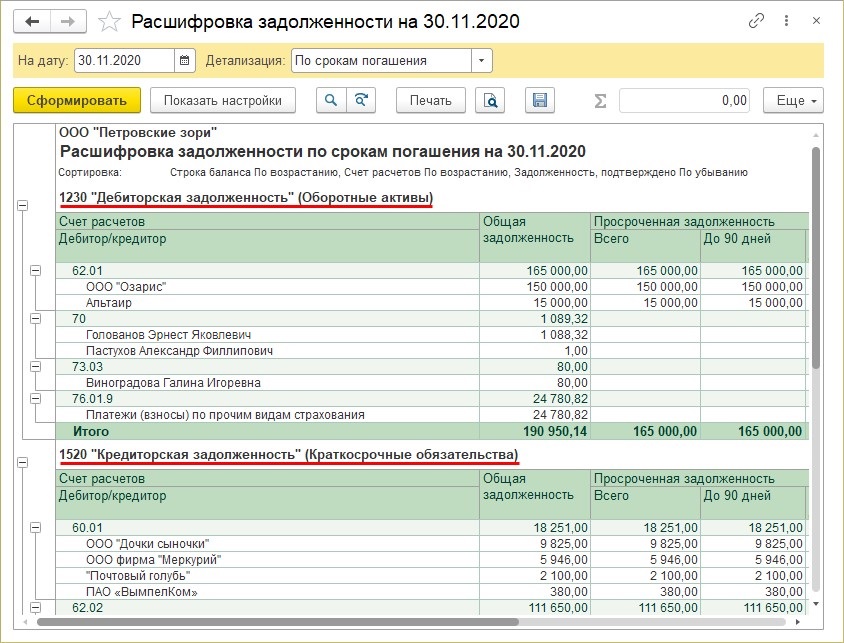Click the Детализация value field
The width and height of the screenshot is (844, 643).
click(382, 60)
